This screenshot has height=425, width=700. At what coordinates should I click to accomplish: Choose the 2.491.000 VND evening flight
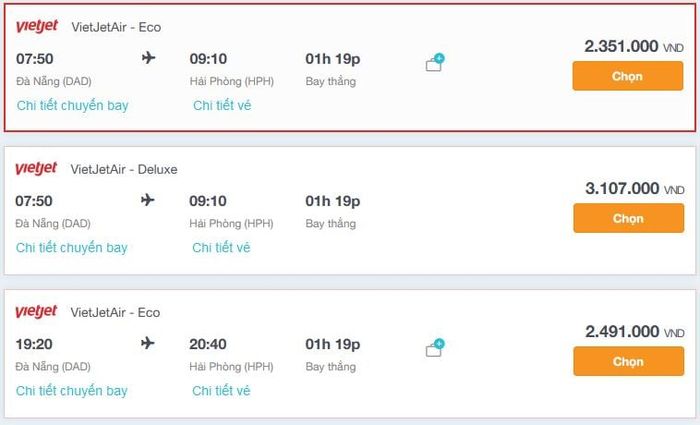point(629,361)
